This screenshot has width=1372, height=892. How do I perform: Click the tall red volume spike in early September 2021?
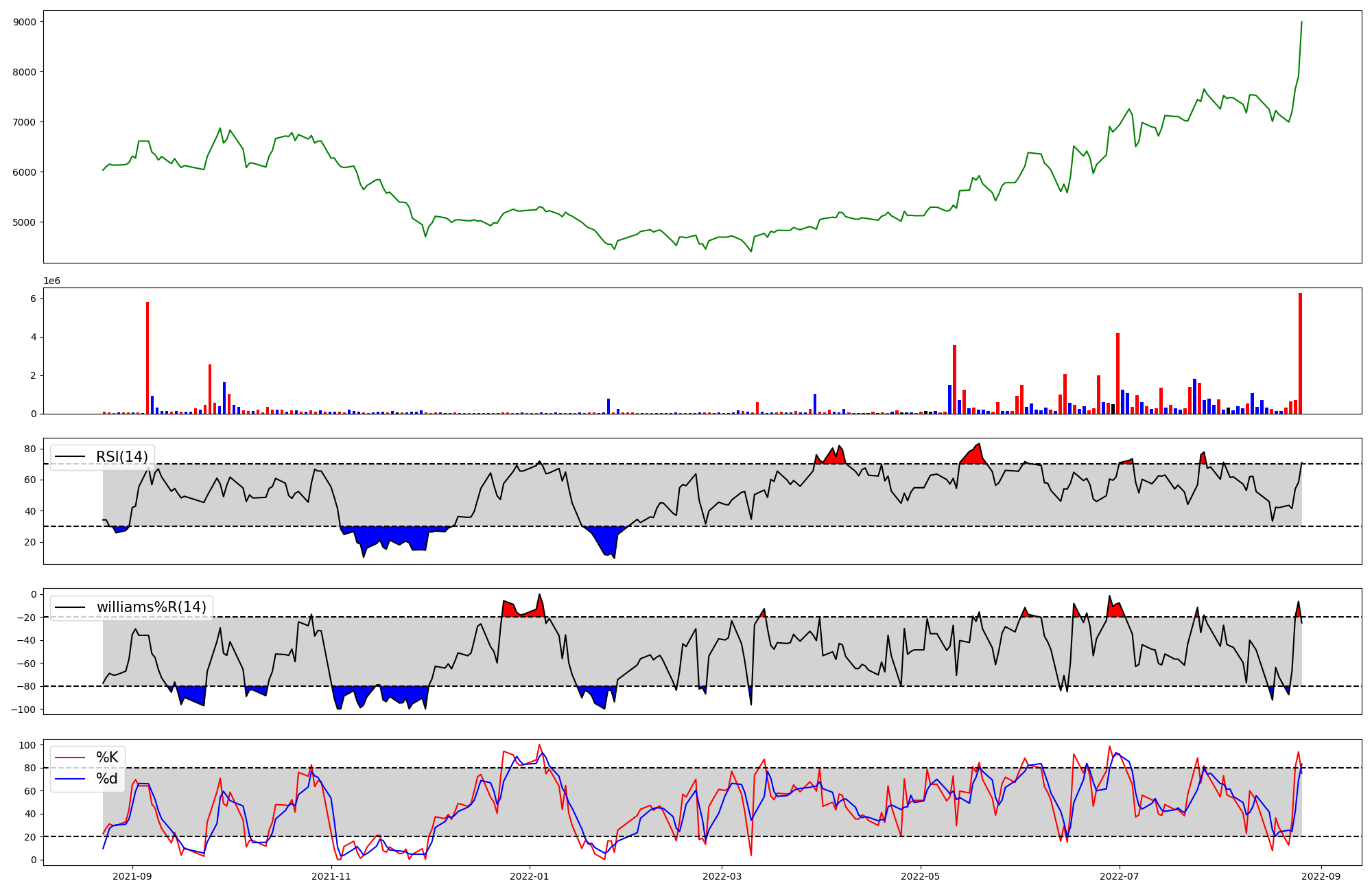(x=147, y=357)
